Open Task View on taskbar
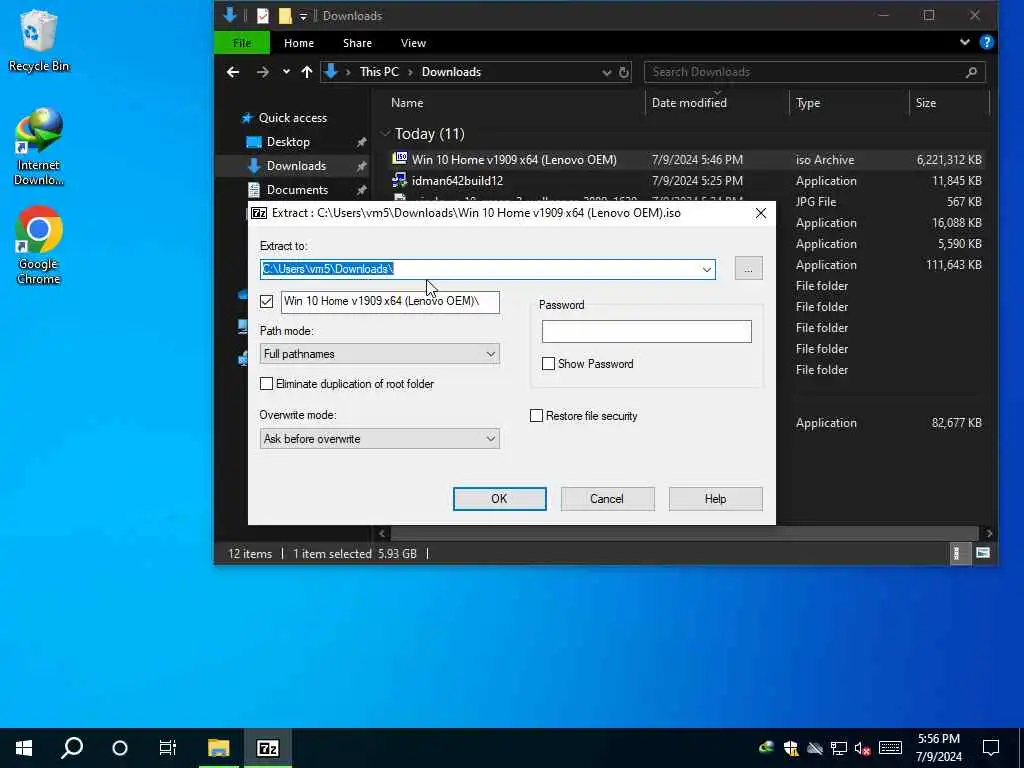 [x=168, y=748]
